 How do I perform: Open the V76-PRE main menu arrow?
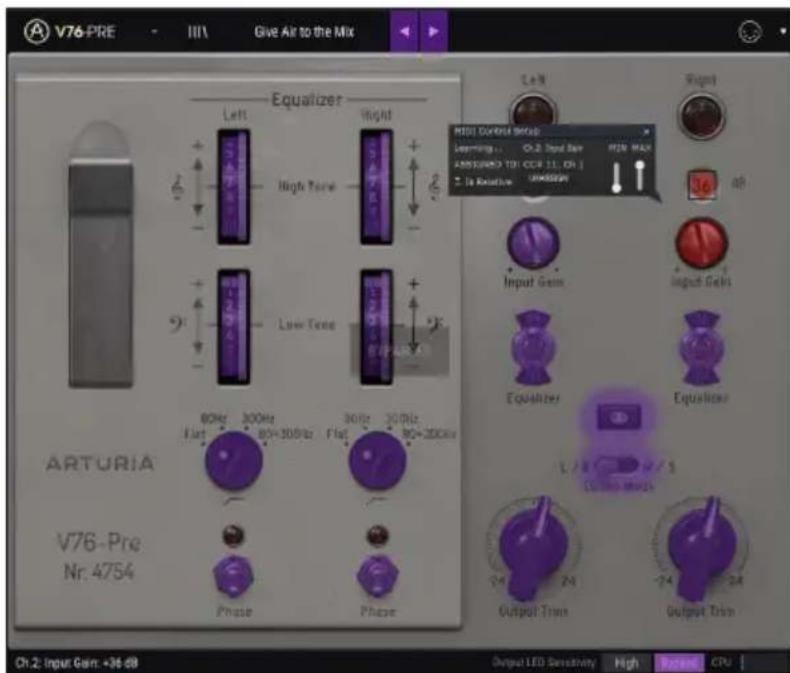(x=154, y=32)
